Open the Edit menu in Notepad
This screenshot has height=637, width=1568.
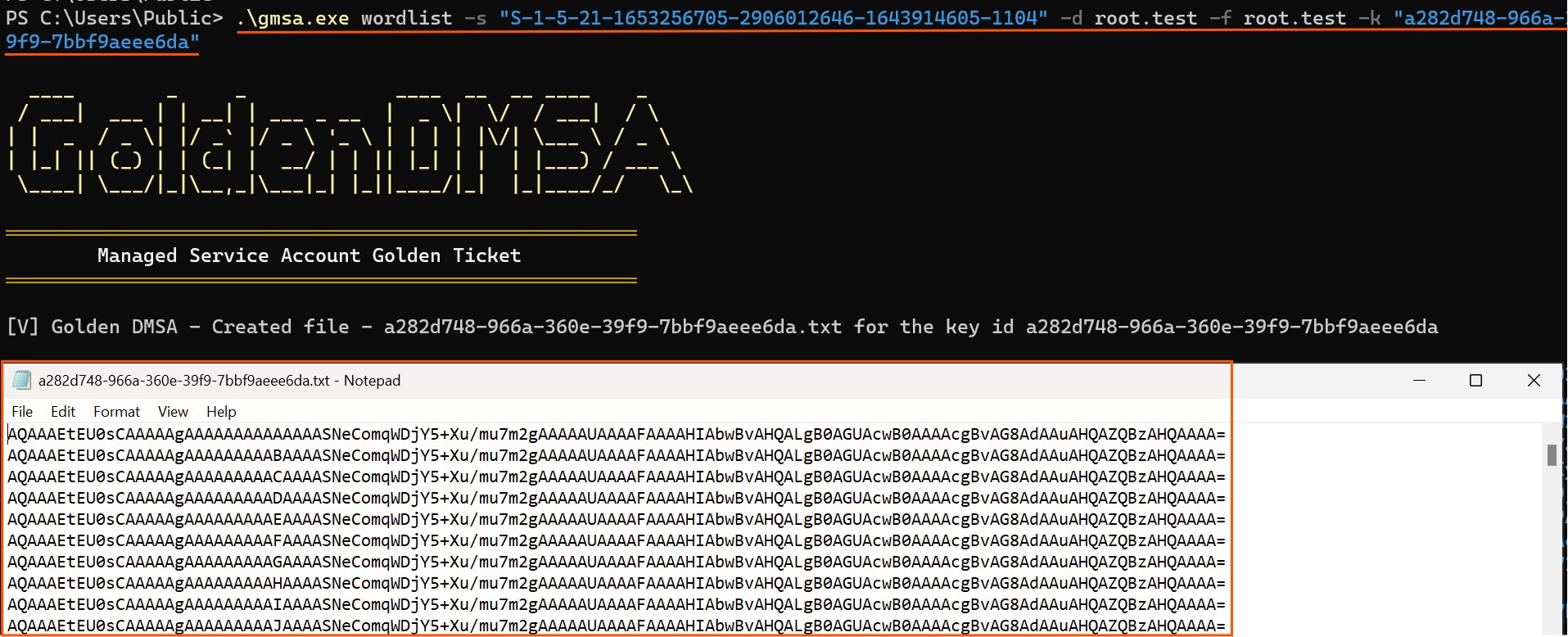[63, 412]
